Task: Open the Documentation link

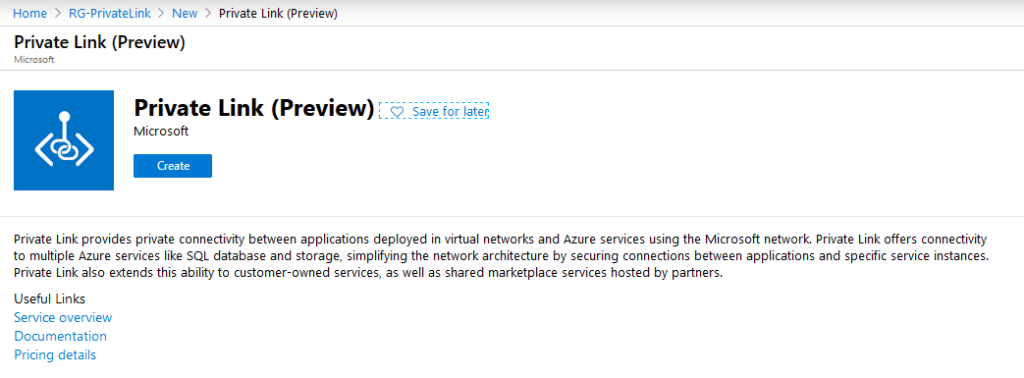Action: pyautogui.click(x=60, y=336)
